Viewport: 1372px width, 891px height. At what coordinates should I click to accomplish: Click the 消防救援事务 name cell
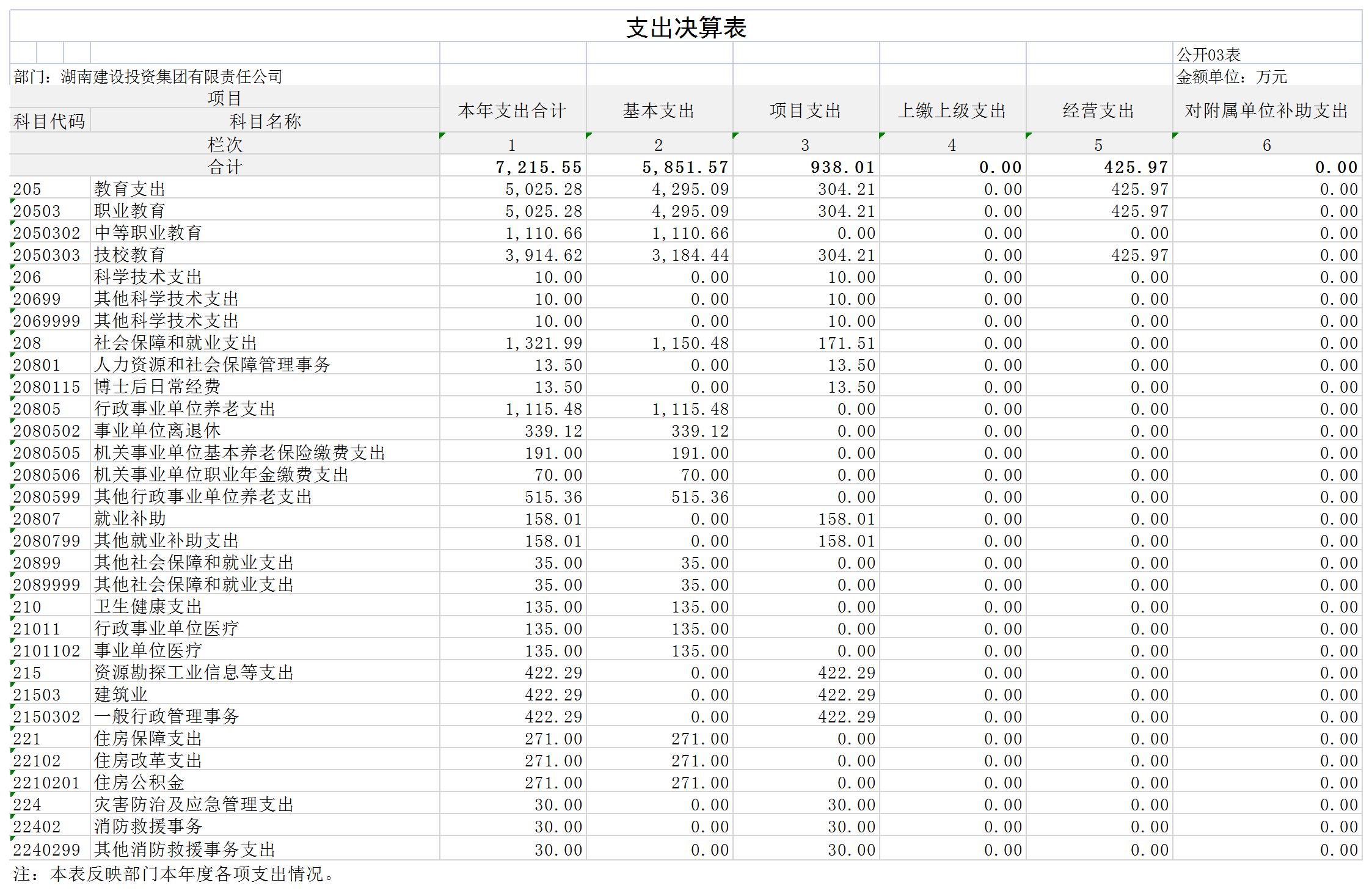(265, 826)
